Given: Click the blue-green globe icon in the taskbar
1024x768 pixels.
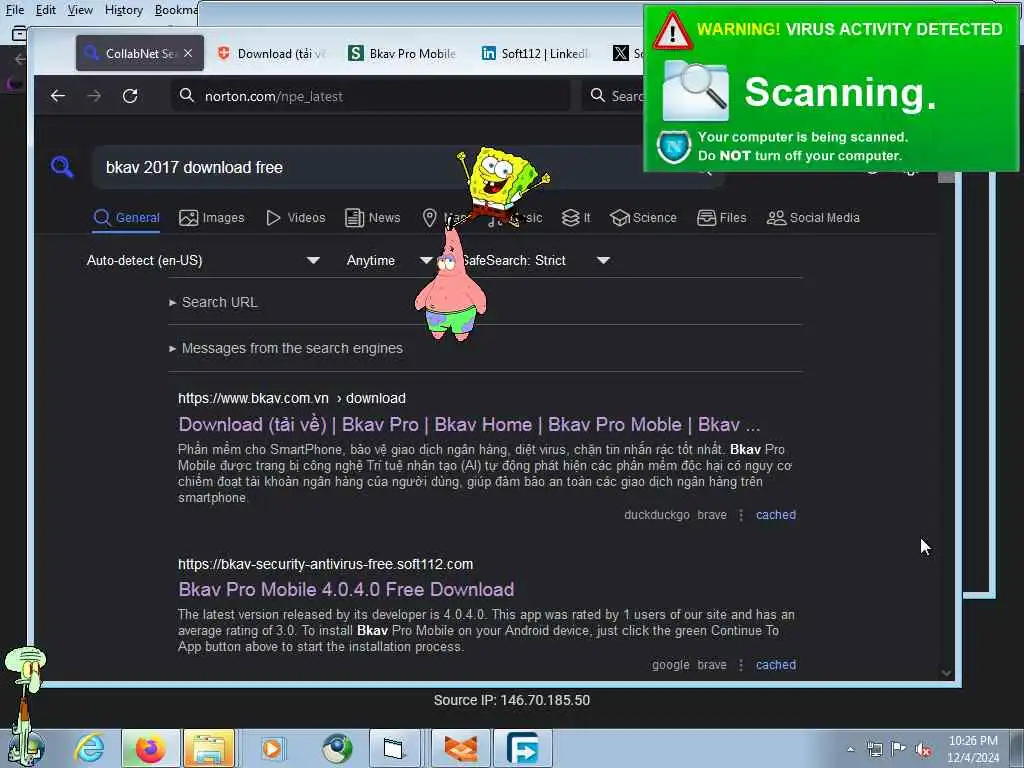Looking at the screenshot, I should [x=337, y=748].
